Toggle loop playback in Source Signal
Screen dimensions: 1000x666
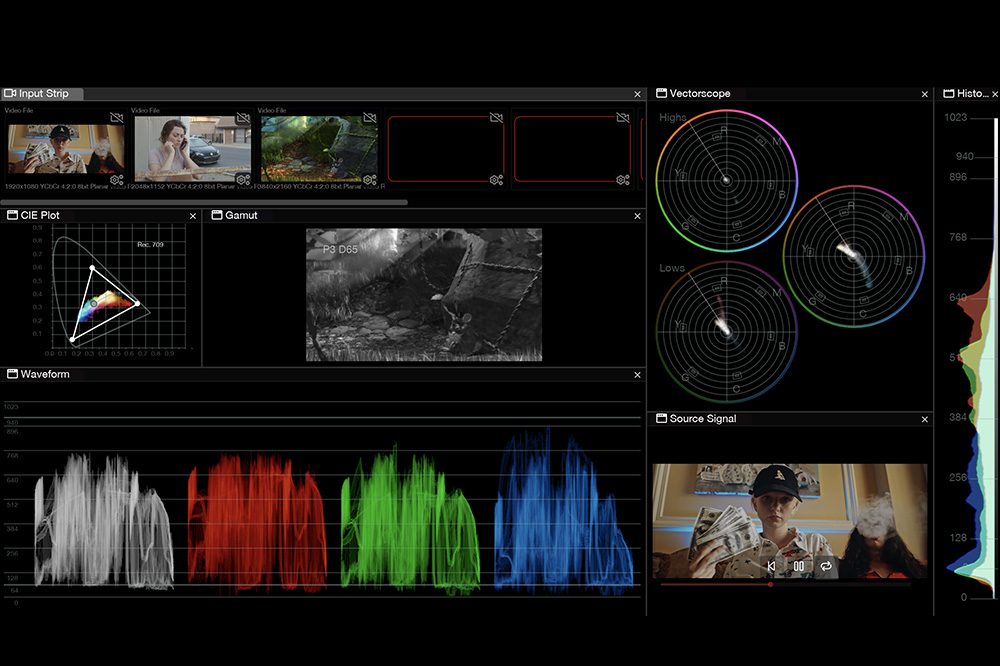coord(826,566)
